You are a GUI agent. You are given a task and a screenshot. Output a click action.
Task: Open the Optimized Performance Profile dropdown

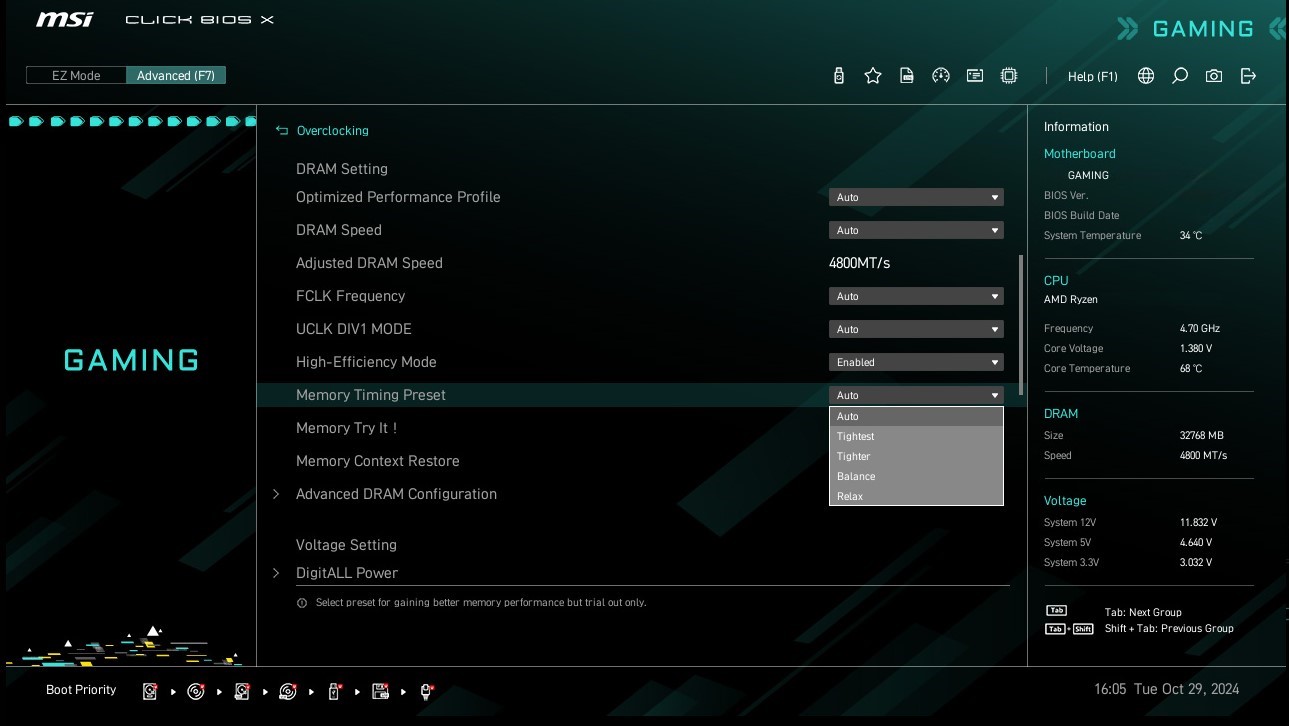click(916, 197)
